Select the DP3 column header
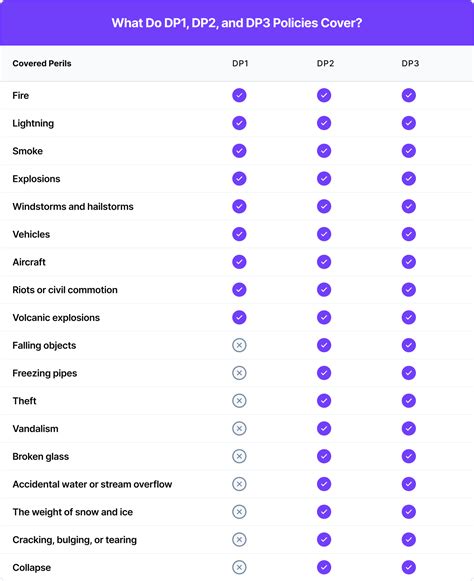Image resolution: width=474 pixels, height=581 pixels. [410, 63]
